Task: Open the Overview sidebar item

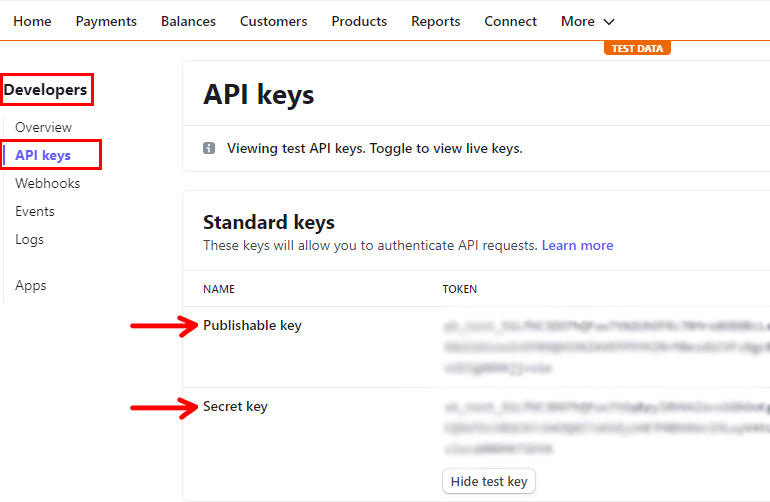Action: (x=43, y=127)
